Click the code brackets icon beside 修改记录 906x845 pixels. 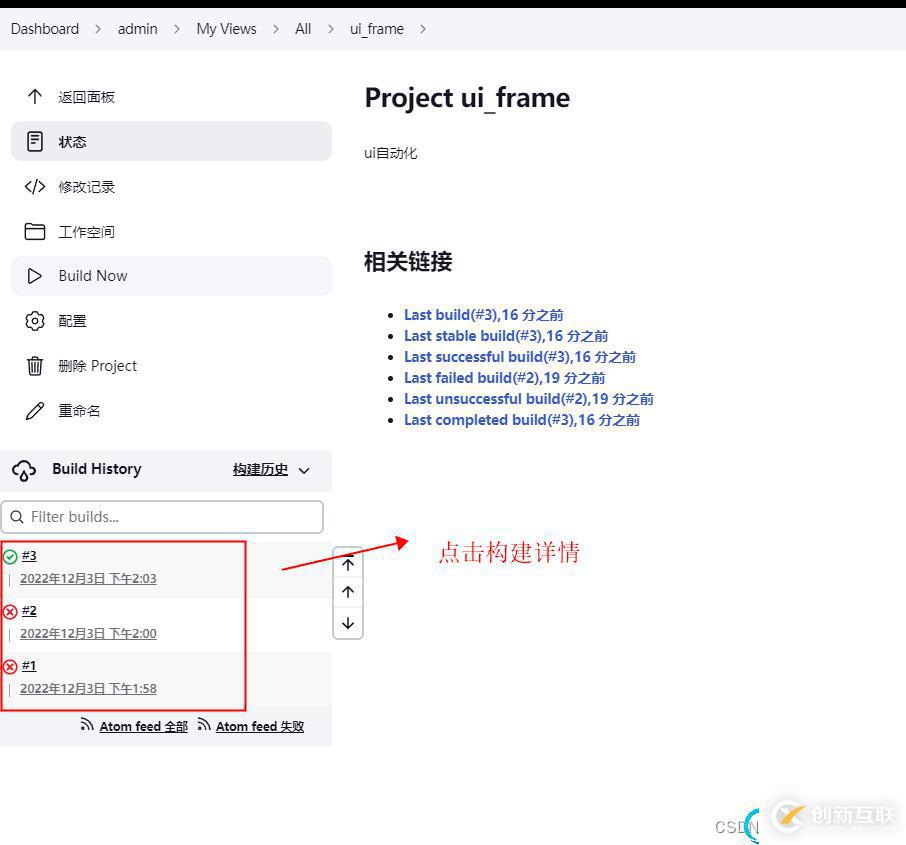pos(35,187)
